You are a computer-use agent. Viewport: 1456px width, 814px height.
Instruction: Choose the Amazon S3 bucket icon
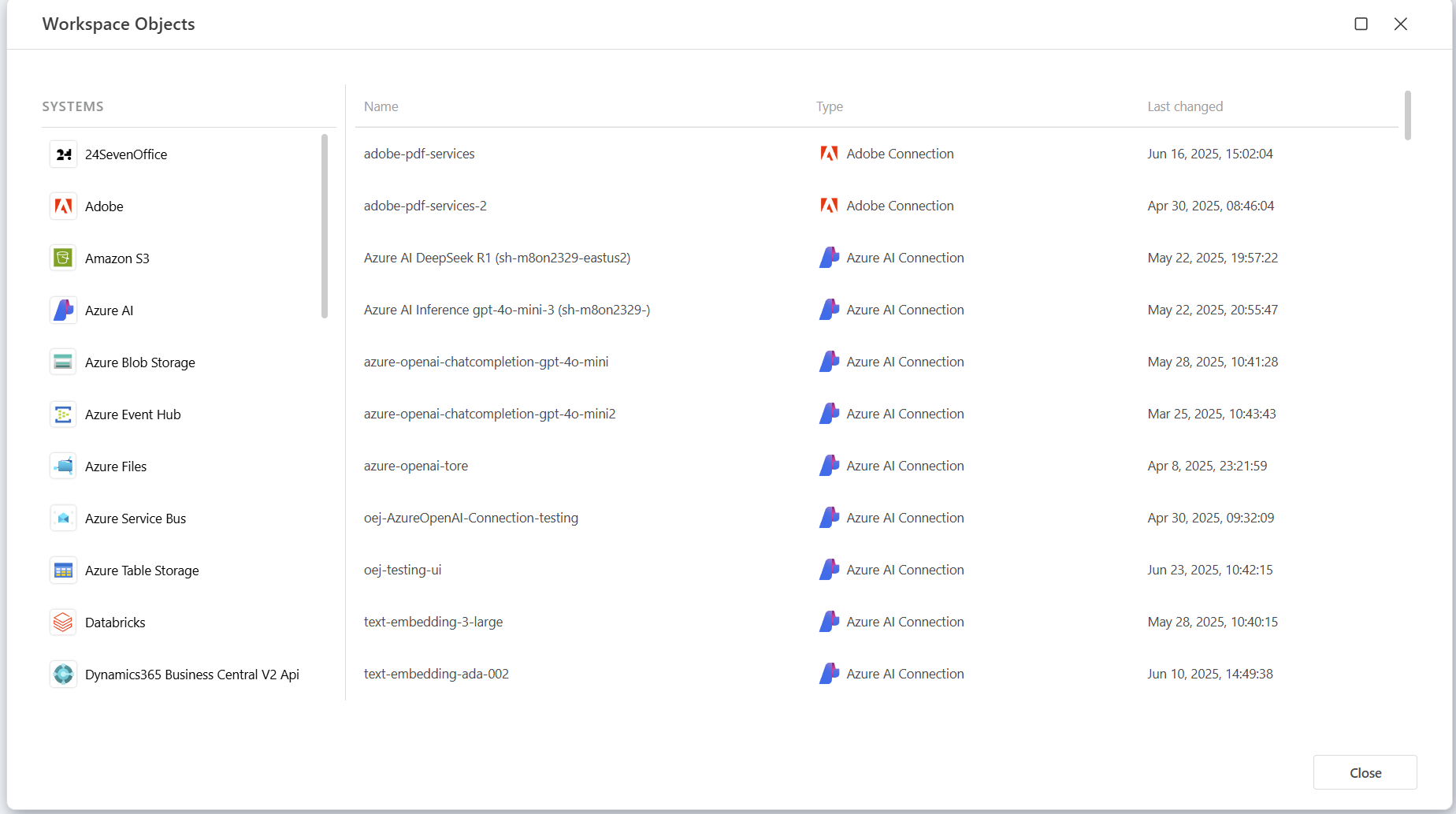[x=63, y=258]
